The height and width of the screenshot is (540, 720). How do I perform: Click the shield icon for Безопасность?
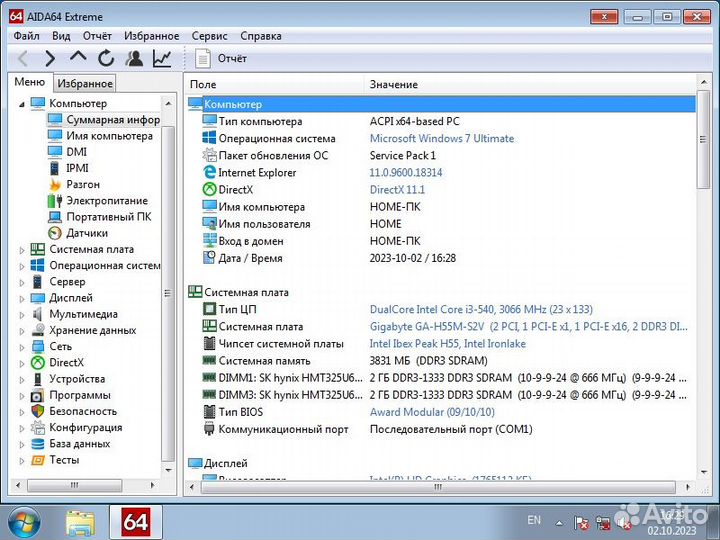click(x=38, y=411)
